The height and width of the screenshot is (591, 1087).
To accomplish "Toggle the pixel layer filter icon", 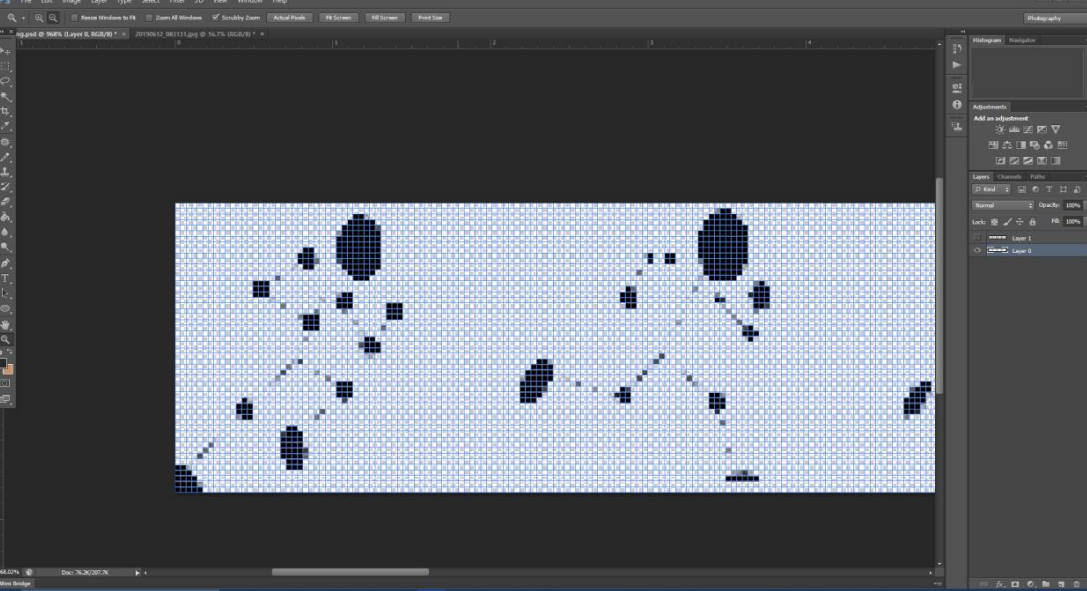I will tap(1022, 189).
